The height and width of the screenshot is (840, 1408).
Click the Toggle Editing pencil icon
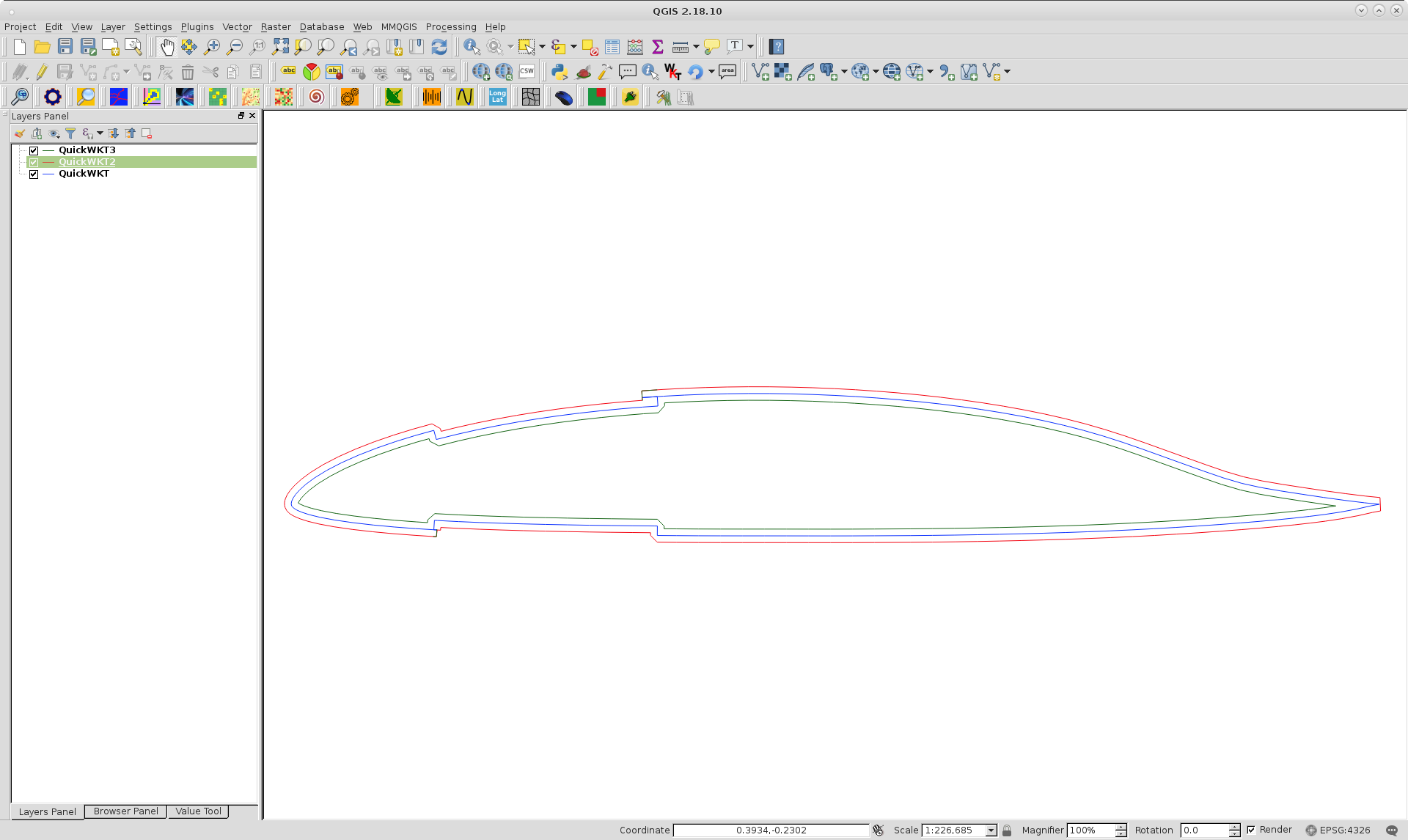[x=42, y=72]
